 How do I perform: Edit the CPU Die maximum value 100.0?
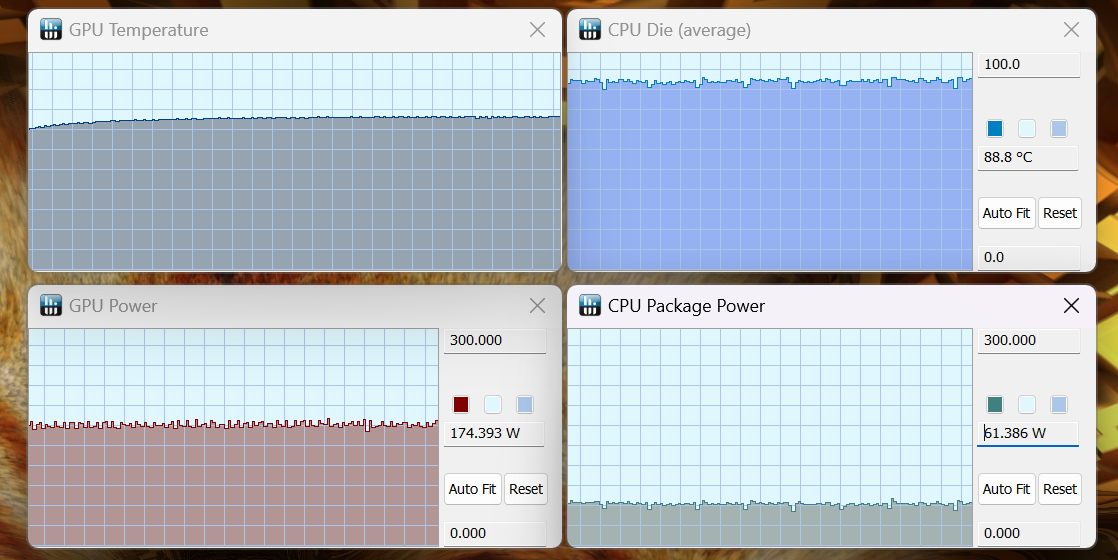[1027, 65]
